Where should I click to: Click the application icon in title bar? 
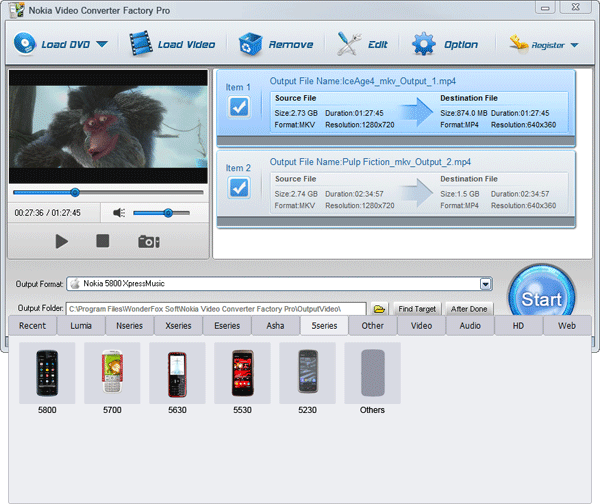click(17, 10)
